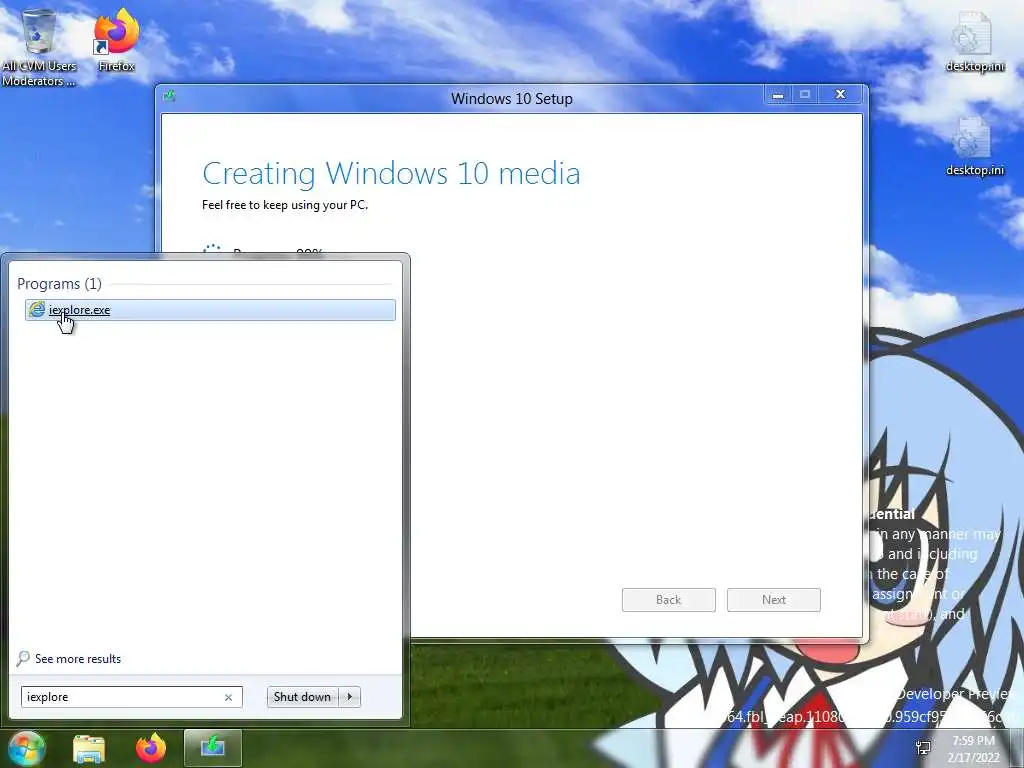Select the Recycle Bin desktop icon
This screenshot has height=768, width=1024.
point(39,48)
